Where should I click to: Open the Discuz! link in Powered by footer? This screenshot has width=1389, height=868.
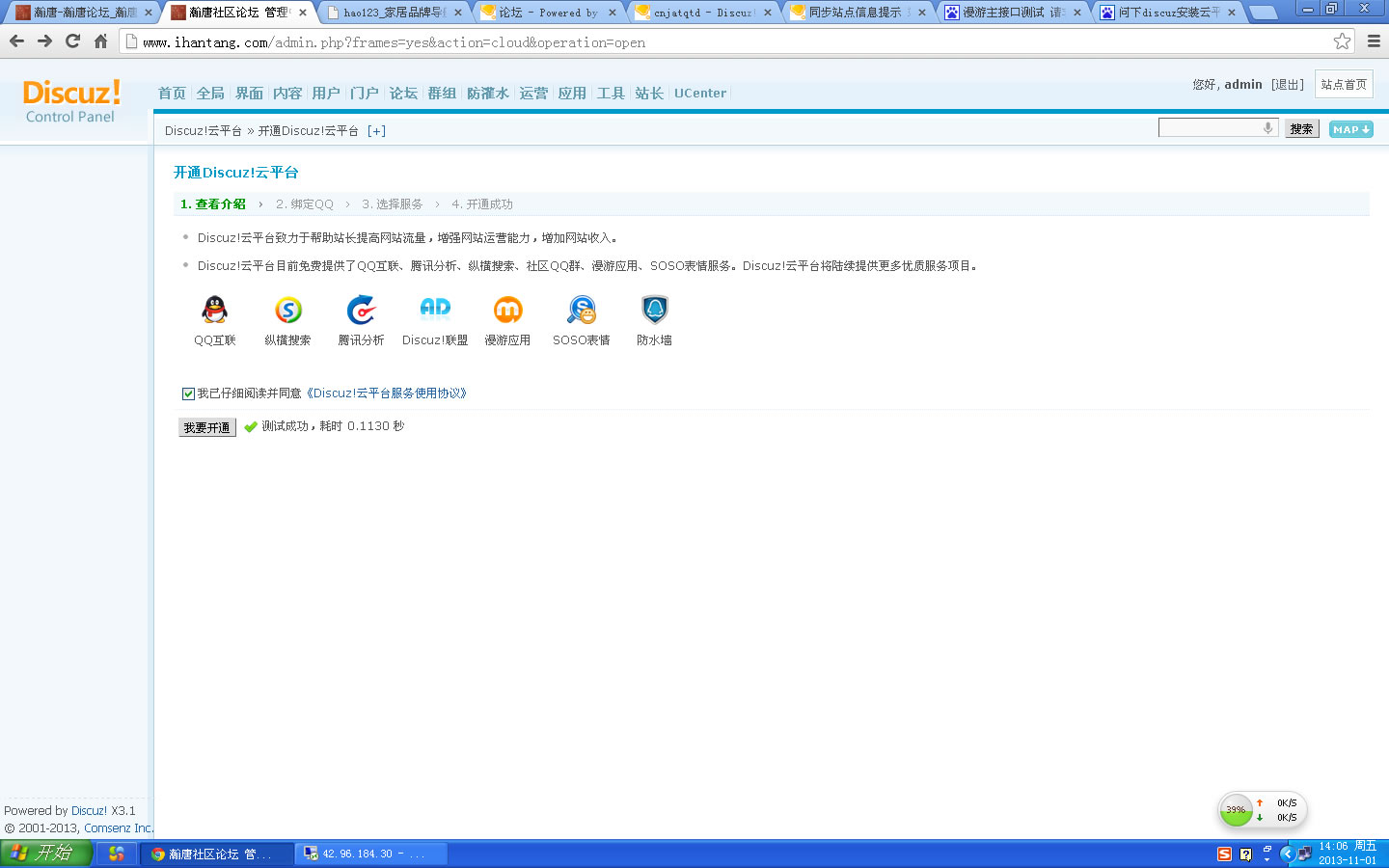(89, 811)
